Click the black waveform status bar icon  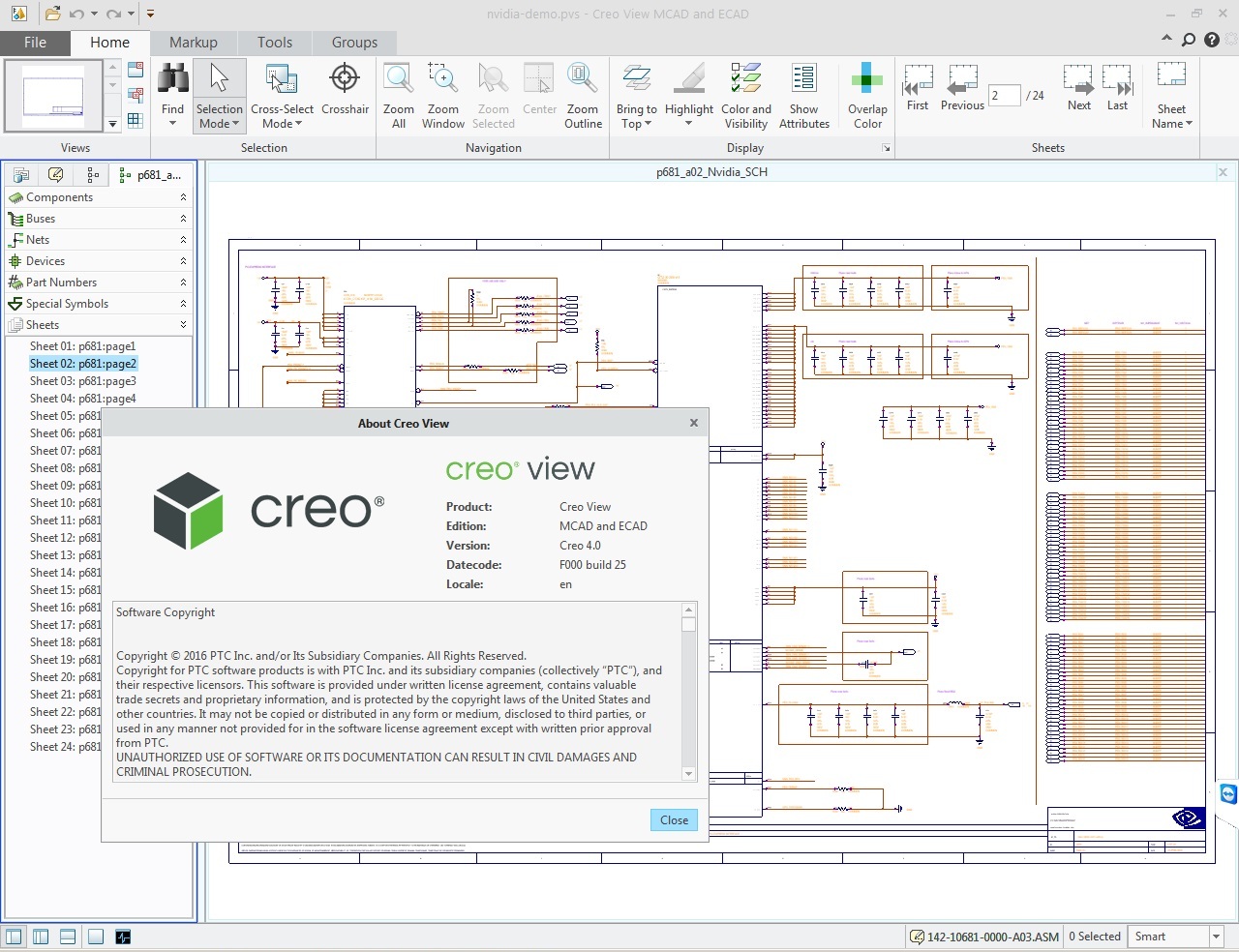[x=123, y=937]
